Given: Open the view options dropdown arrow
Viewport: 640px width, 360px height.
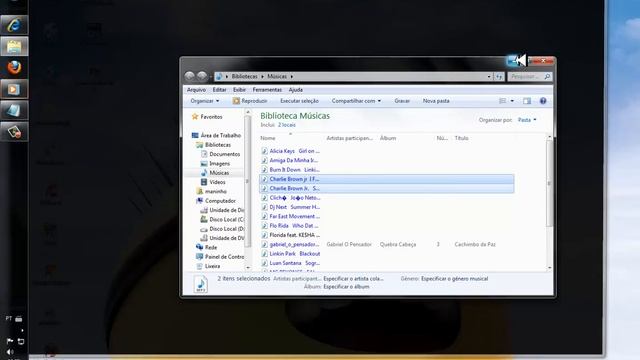Looking at the screenshot, I should click(512, 101).
